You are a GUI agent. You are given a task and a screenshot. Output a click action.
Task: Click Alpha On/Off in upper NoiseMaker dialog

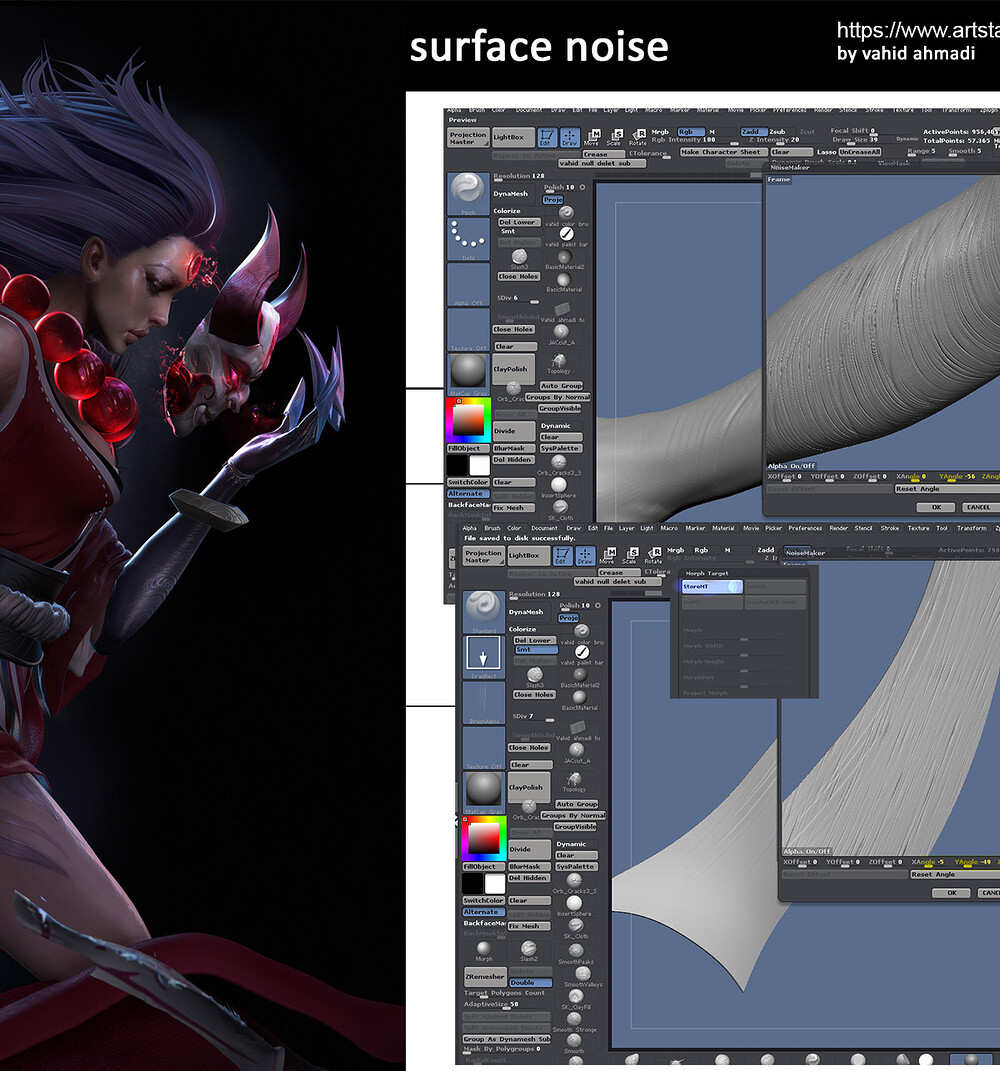(791, 466)
